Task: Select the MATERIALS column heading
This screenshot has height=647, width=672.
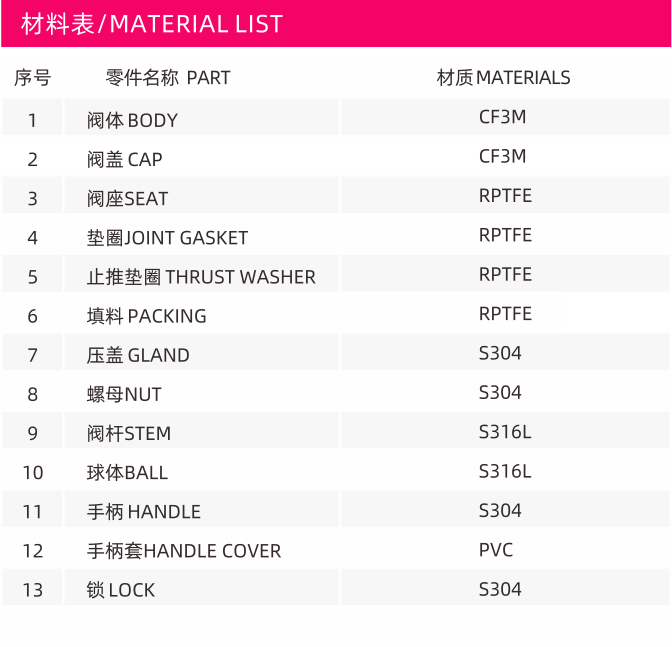Action: [504, 78]
